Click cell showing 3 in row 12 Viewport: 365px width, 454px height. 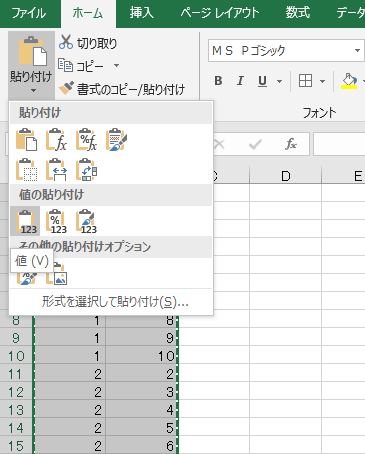point(141,392)
